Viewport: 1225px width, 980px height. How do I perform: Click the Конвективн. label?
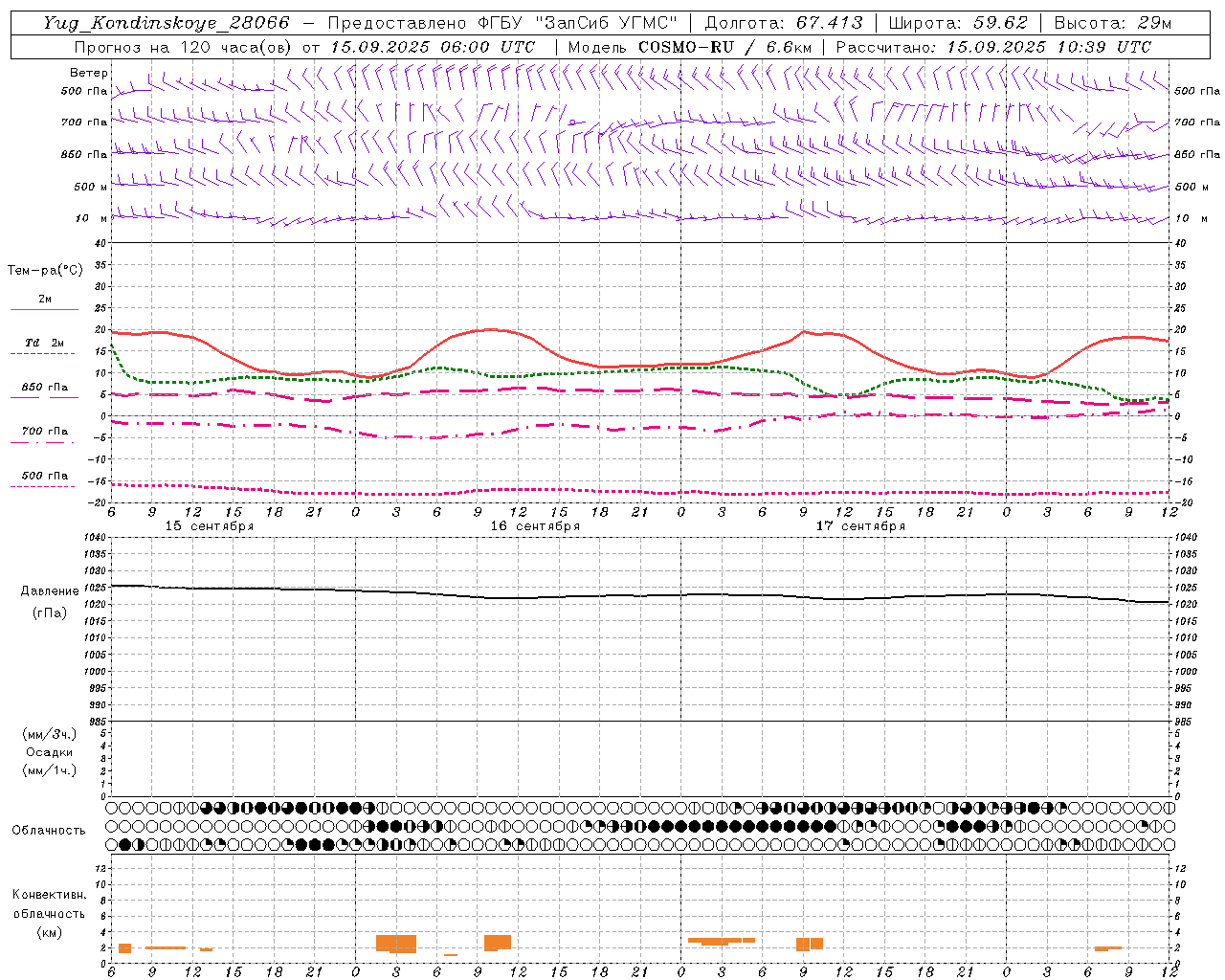[x=49, y=895]
